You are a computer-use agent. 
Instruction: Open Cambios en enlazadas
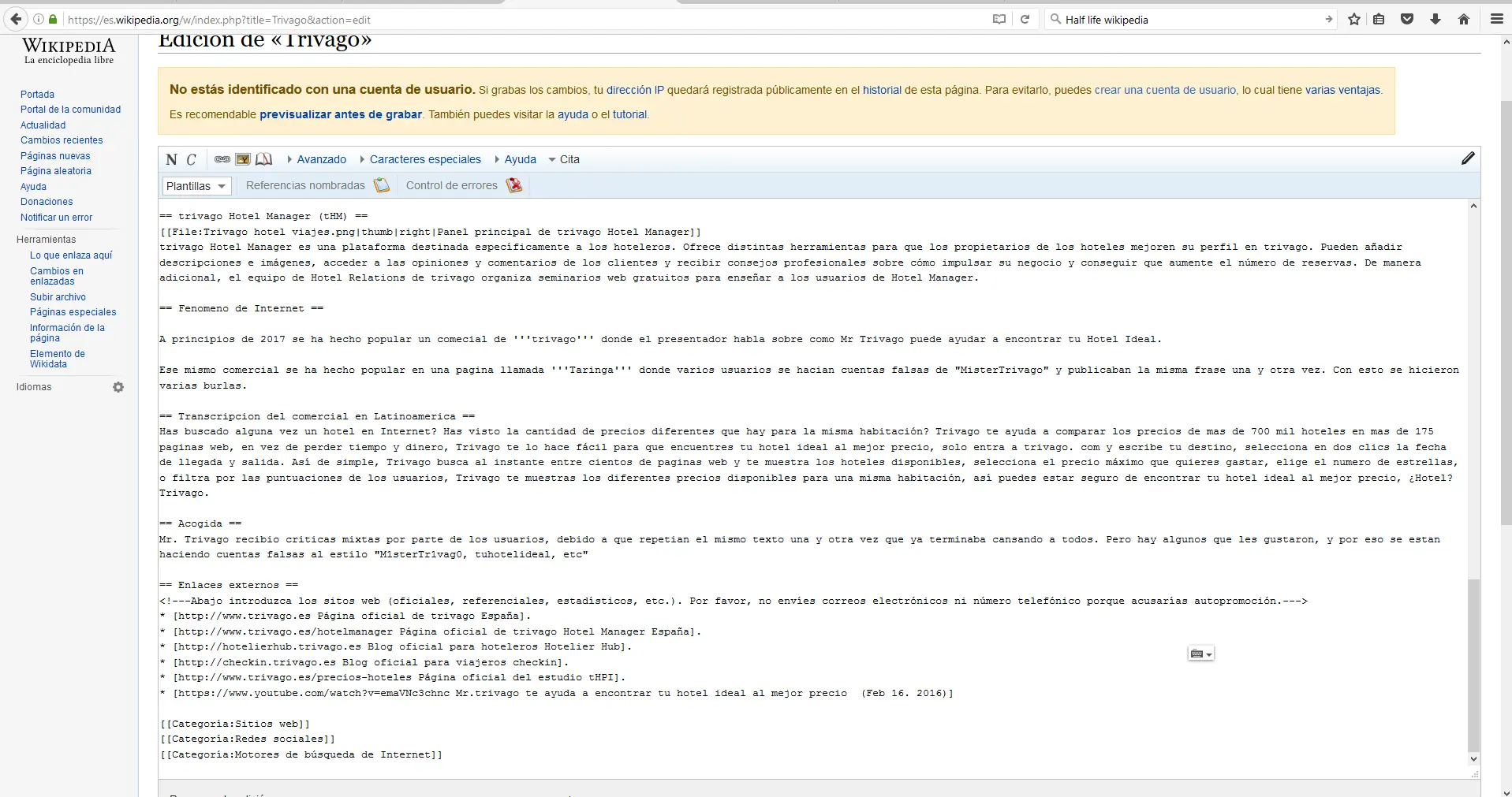point(57,276)
